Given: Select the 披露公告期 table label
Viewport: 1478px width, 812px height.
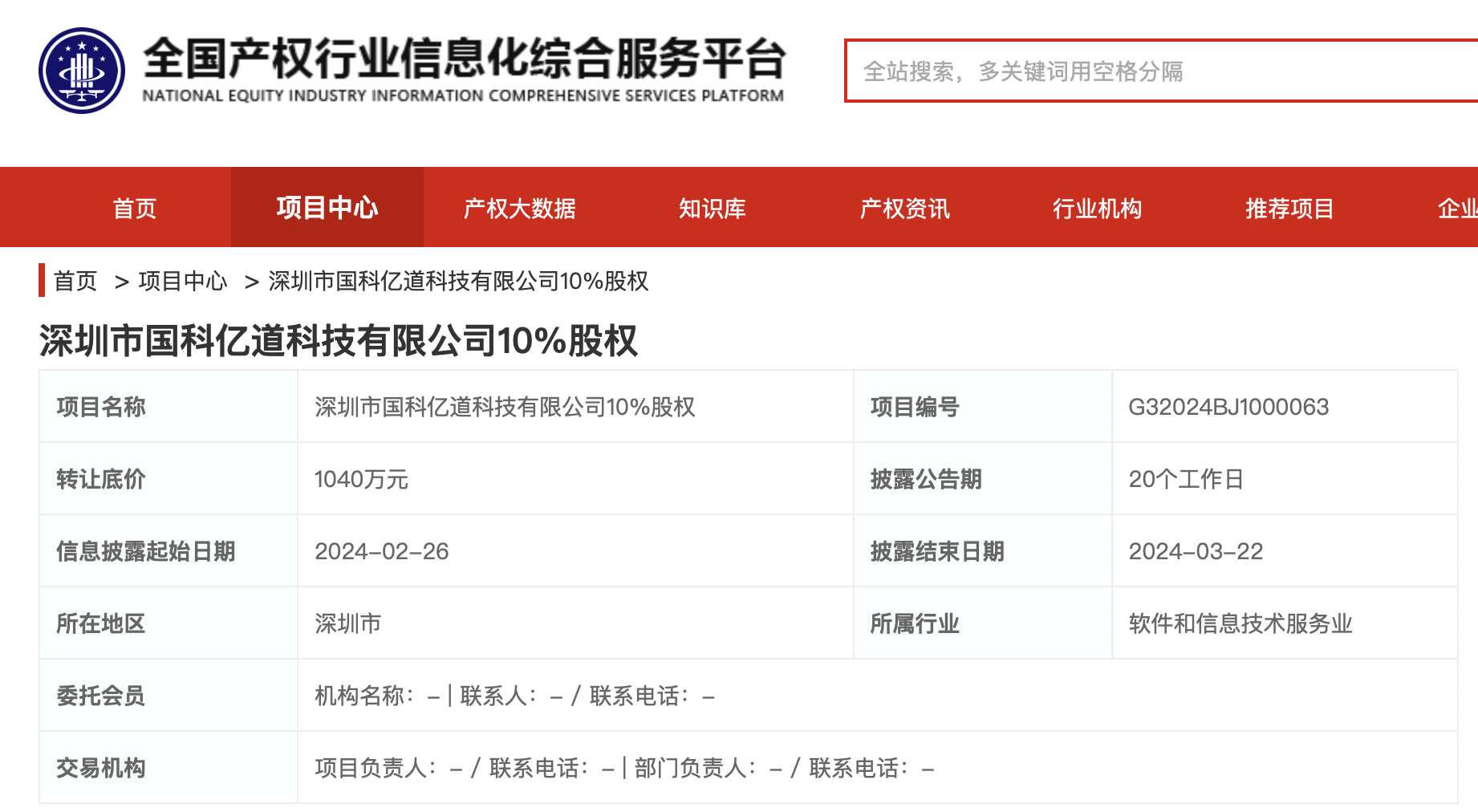Looking at the screenshot, I should point(926,479).
